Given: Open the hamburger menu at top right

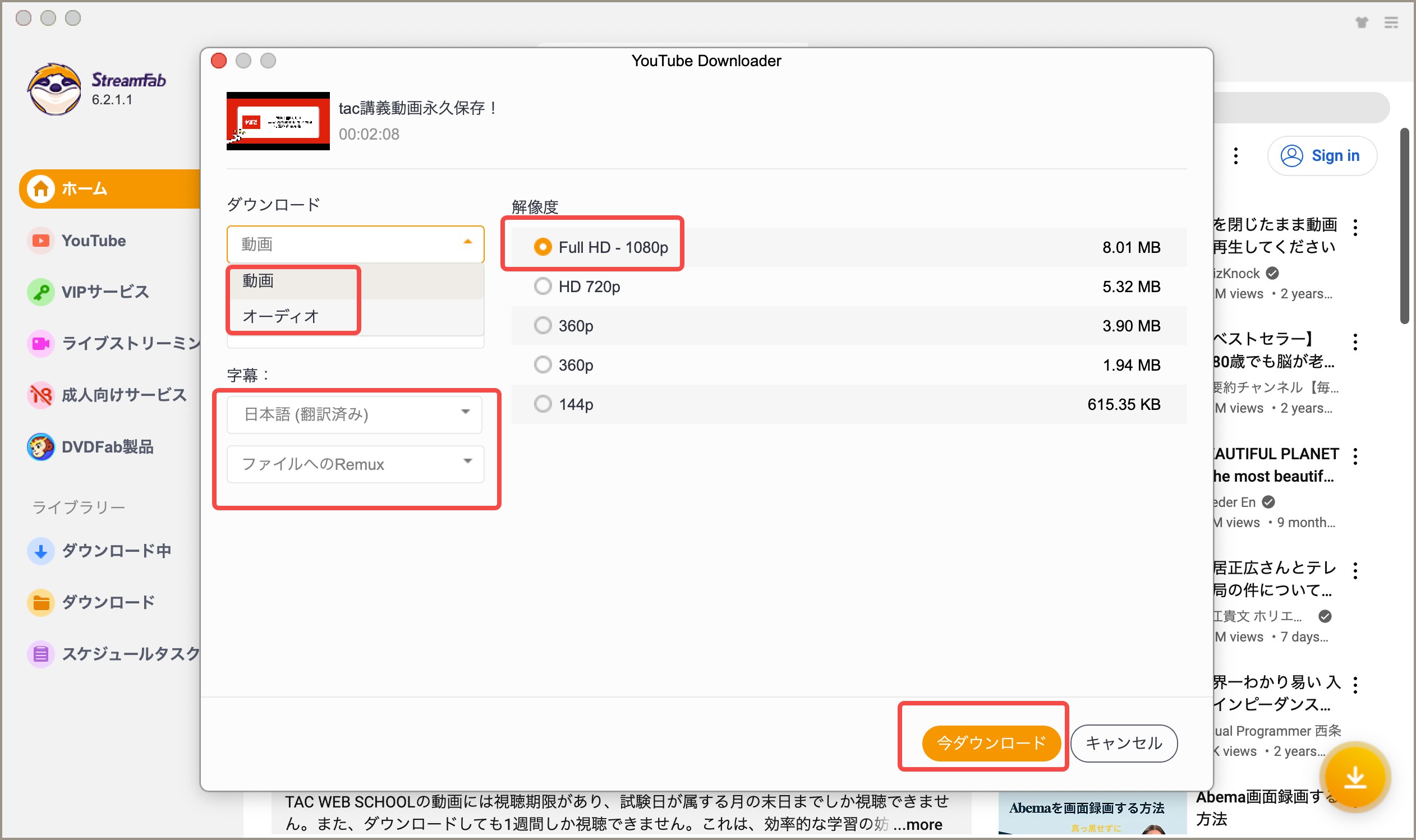Looking at the screenshot, I should [1391, 22].
